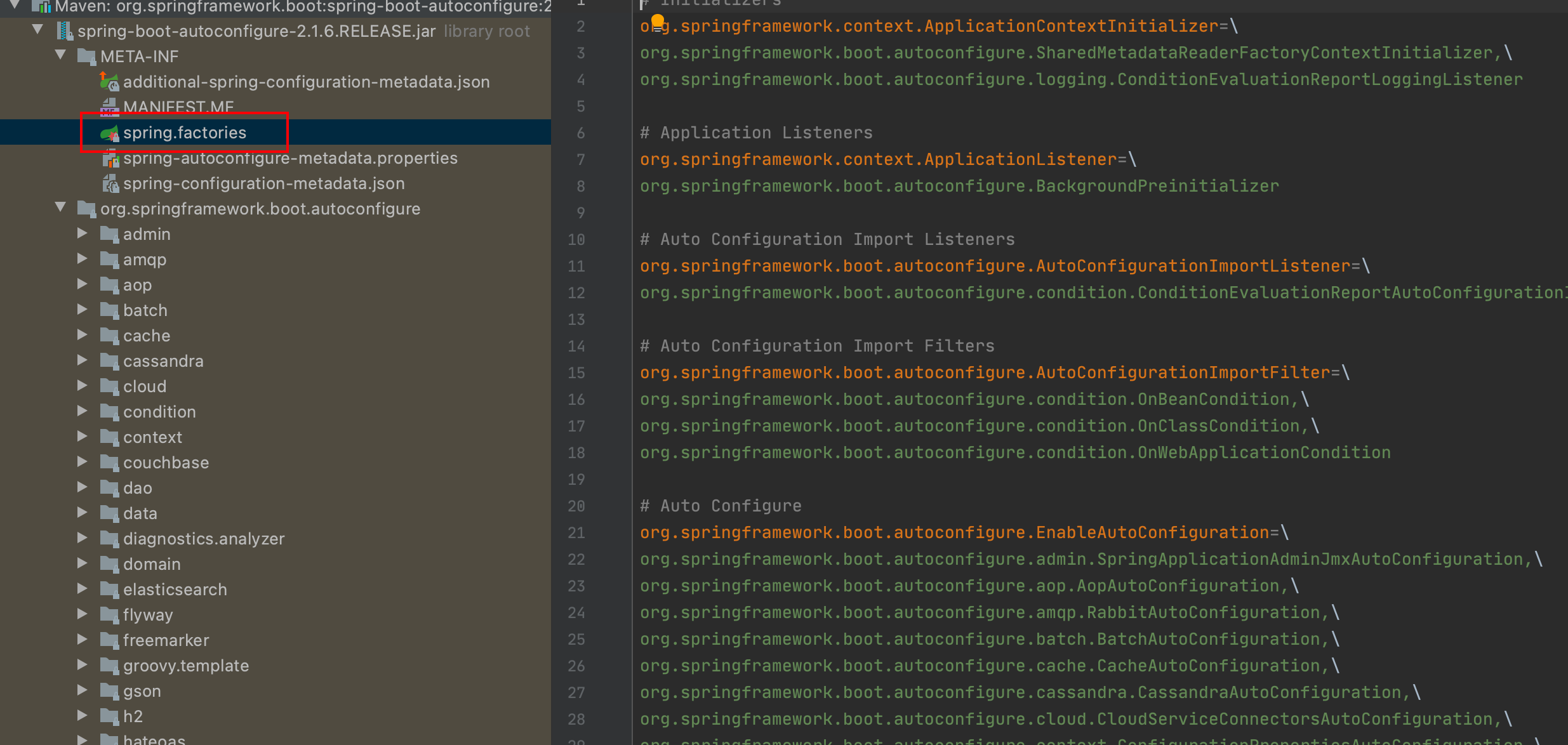Screen dimensions: 1568x745
Task: Click the ConditionEvaluationReportLoggingListener value
Action: coord(1081,79)
